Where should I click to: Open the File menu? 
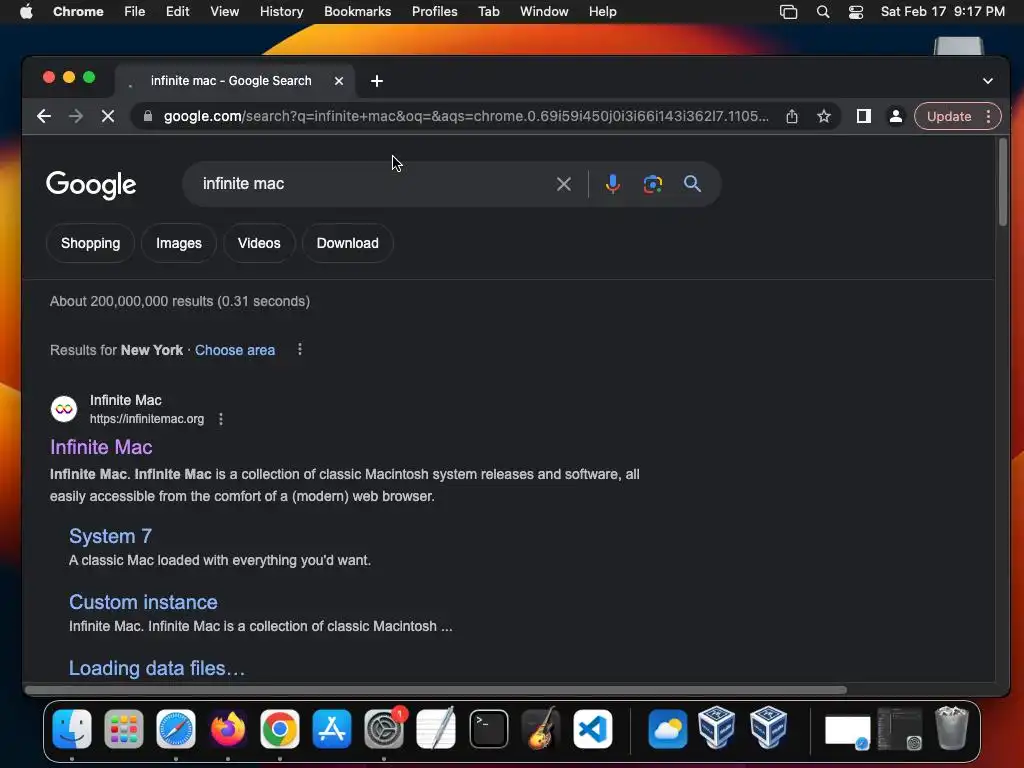[x=135, y=12]
